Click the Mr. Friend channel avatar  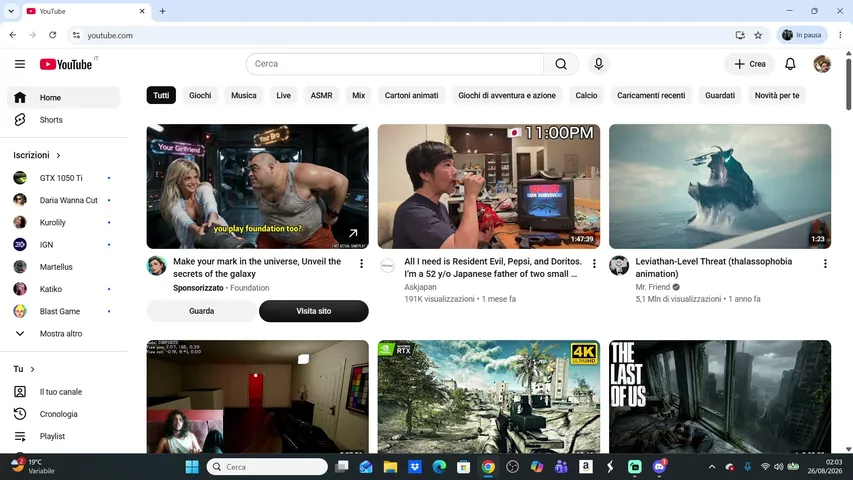click(x=619, y=266)
